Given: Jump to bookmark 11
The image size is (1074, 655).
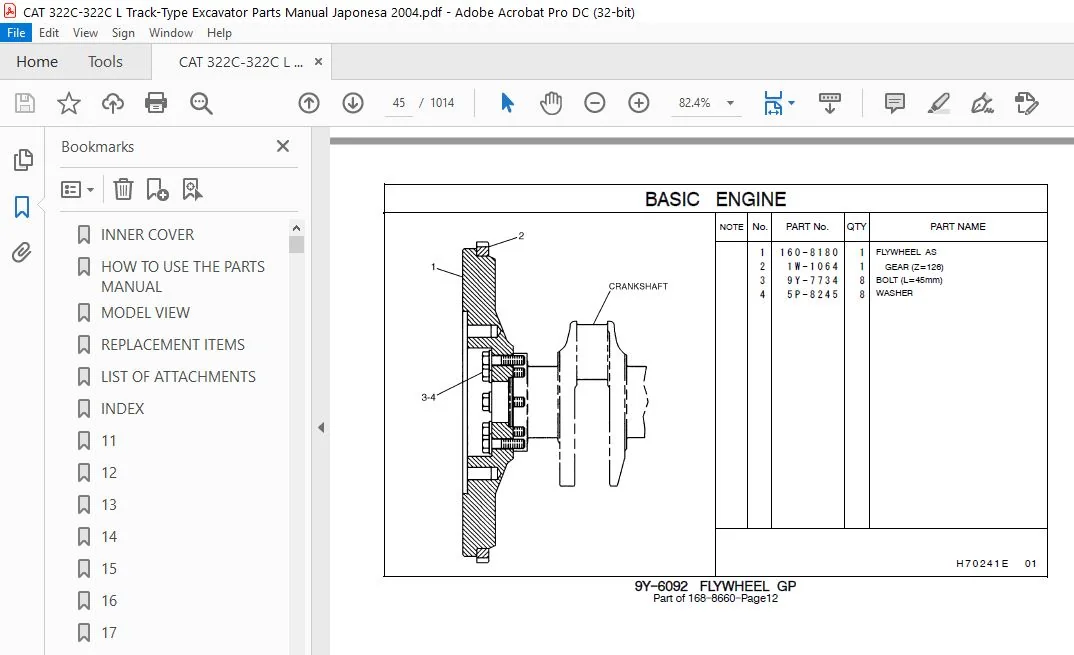Looking at the screenshot, I should tap(109, 441).
